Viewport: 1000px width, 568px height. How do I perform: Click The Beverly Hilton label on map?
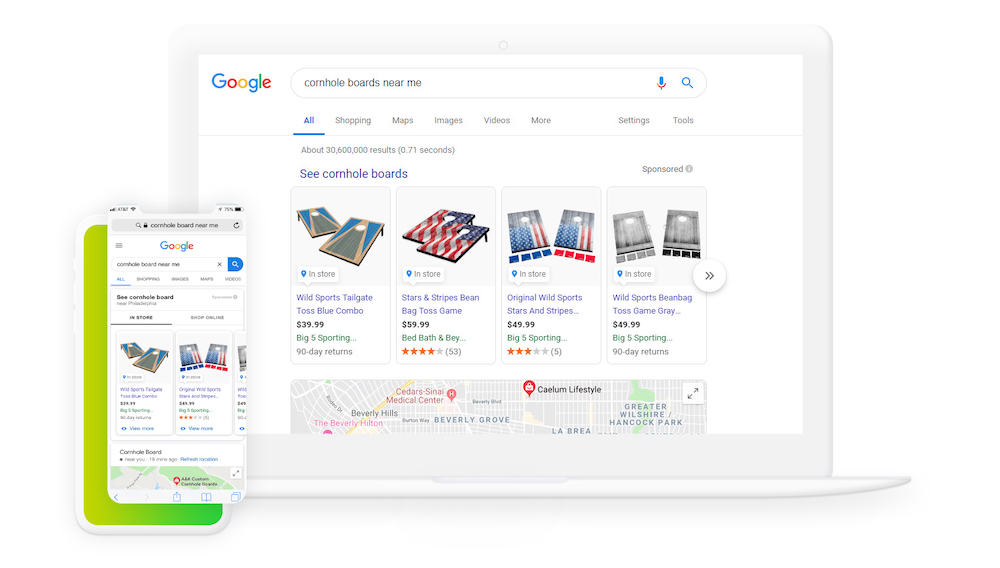(x=348, y=423)
